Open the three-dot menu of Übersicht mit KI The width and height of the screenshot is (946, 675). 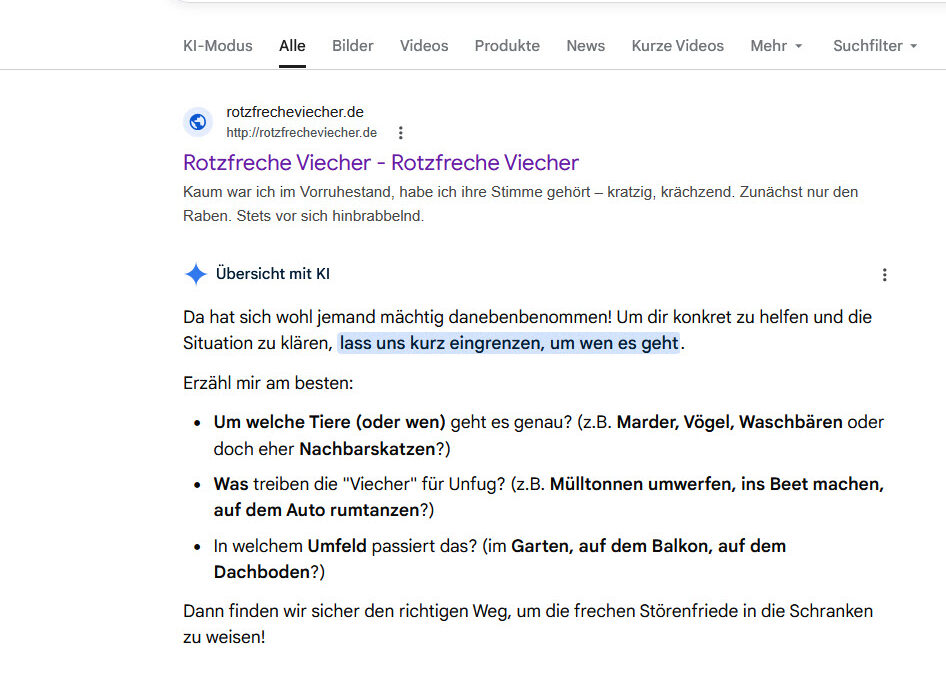click(884, 275)
